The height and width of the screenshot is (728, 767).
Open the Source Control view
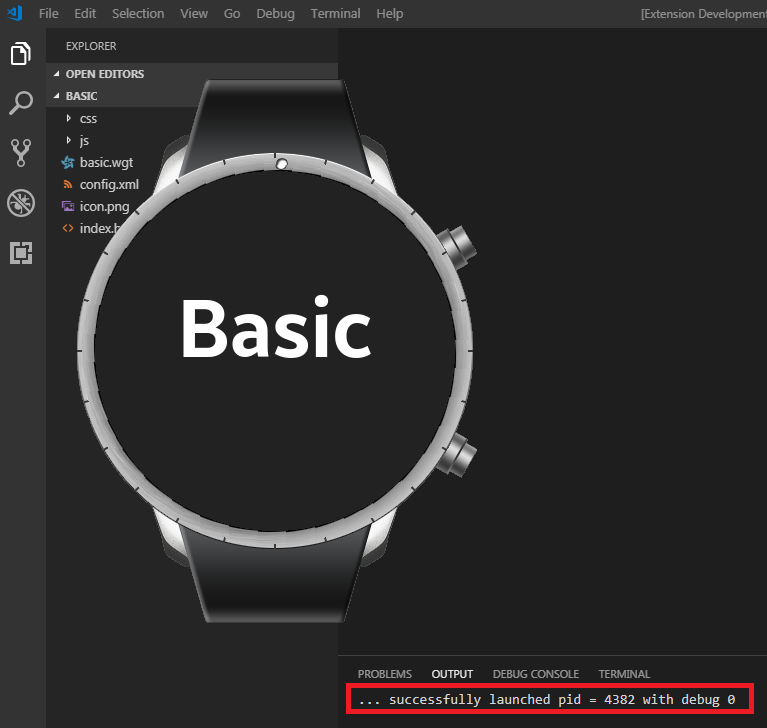coord(21,152)
